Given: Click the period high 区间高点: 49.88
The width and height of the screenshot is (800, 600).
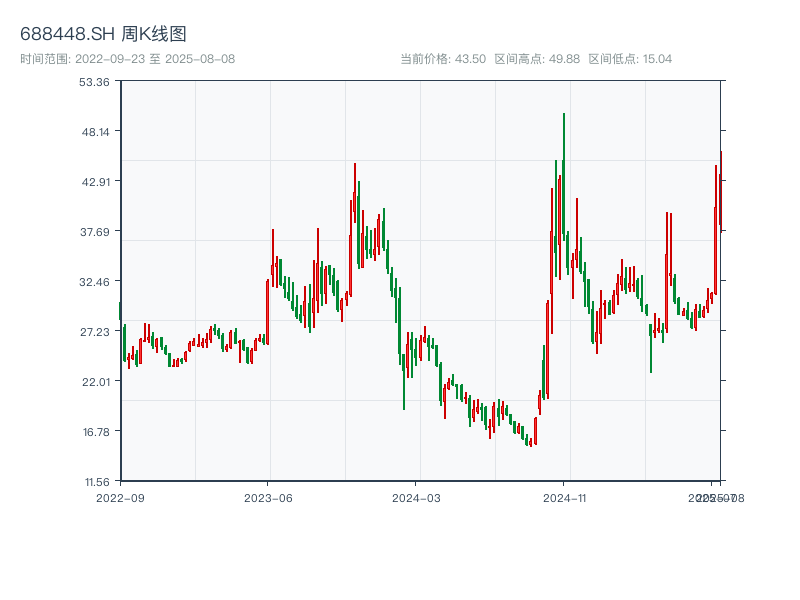Looking at the screenshot, I should [x=537, y=59].
